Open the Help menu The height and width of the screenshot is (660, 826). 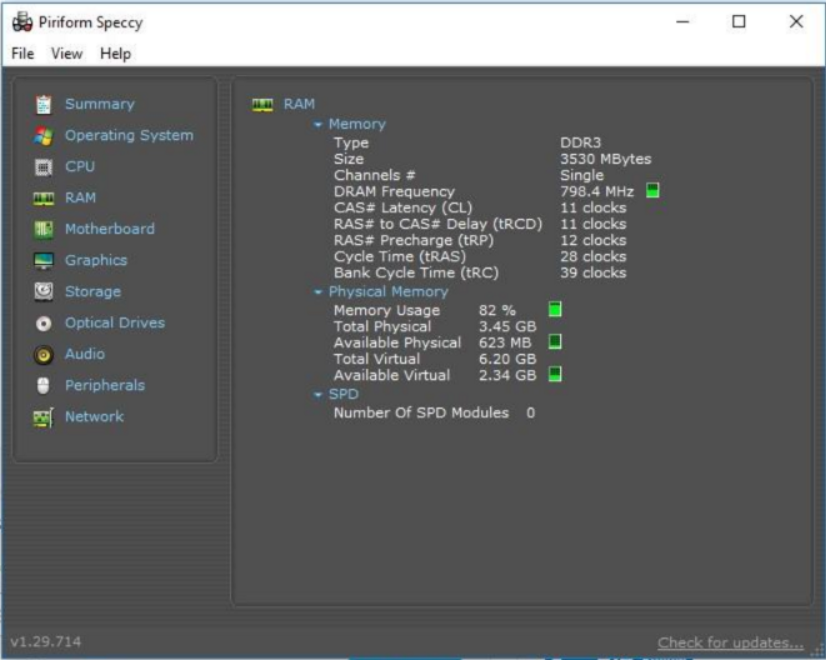pyautogui.click(x=115, y=54)
